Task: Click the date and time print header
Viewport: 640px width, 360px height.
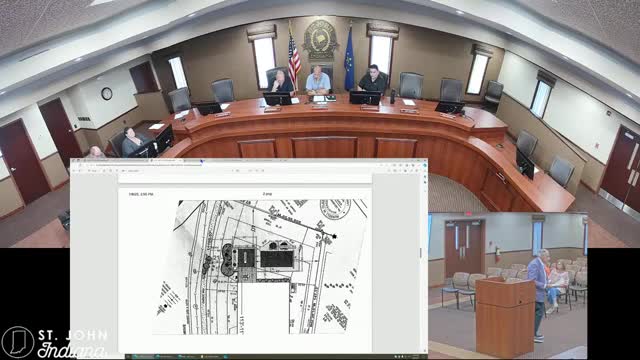Action: [x=141, y=194]
